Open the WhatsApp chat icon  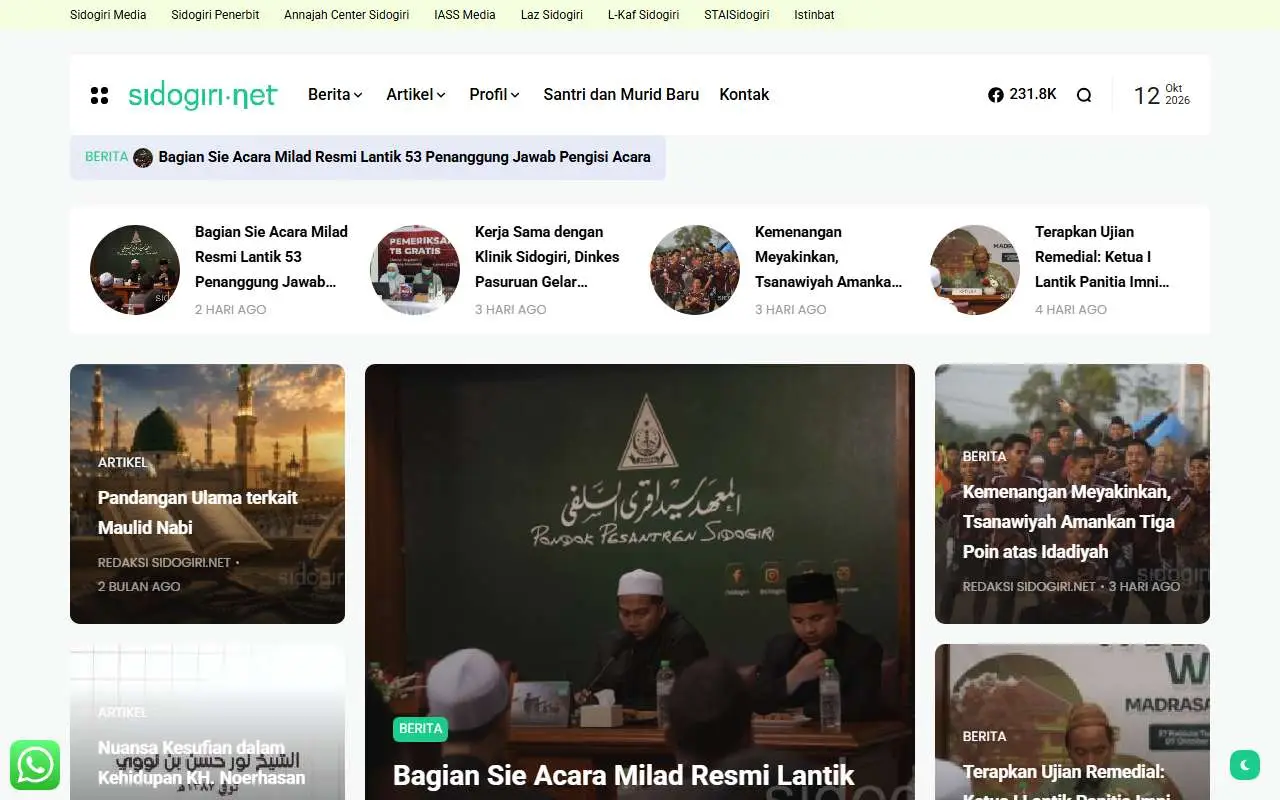(35, 765)
